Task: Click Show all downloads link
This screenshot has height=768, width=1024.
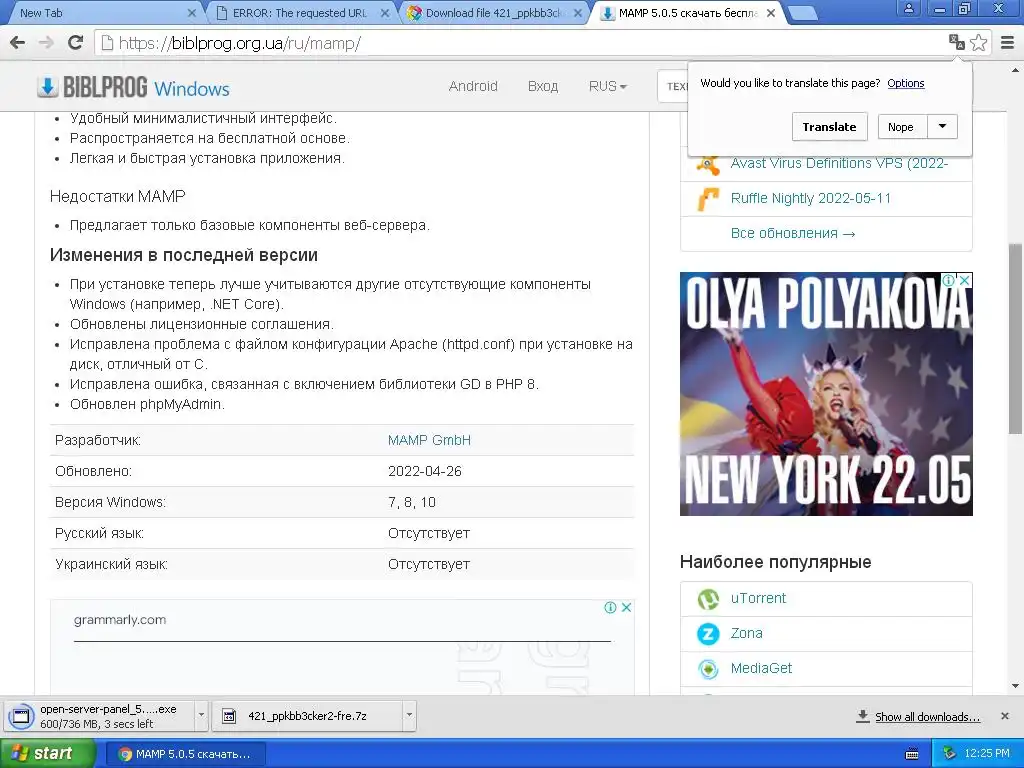Action: 927,716
